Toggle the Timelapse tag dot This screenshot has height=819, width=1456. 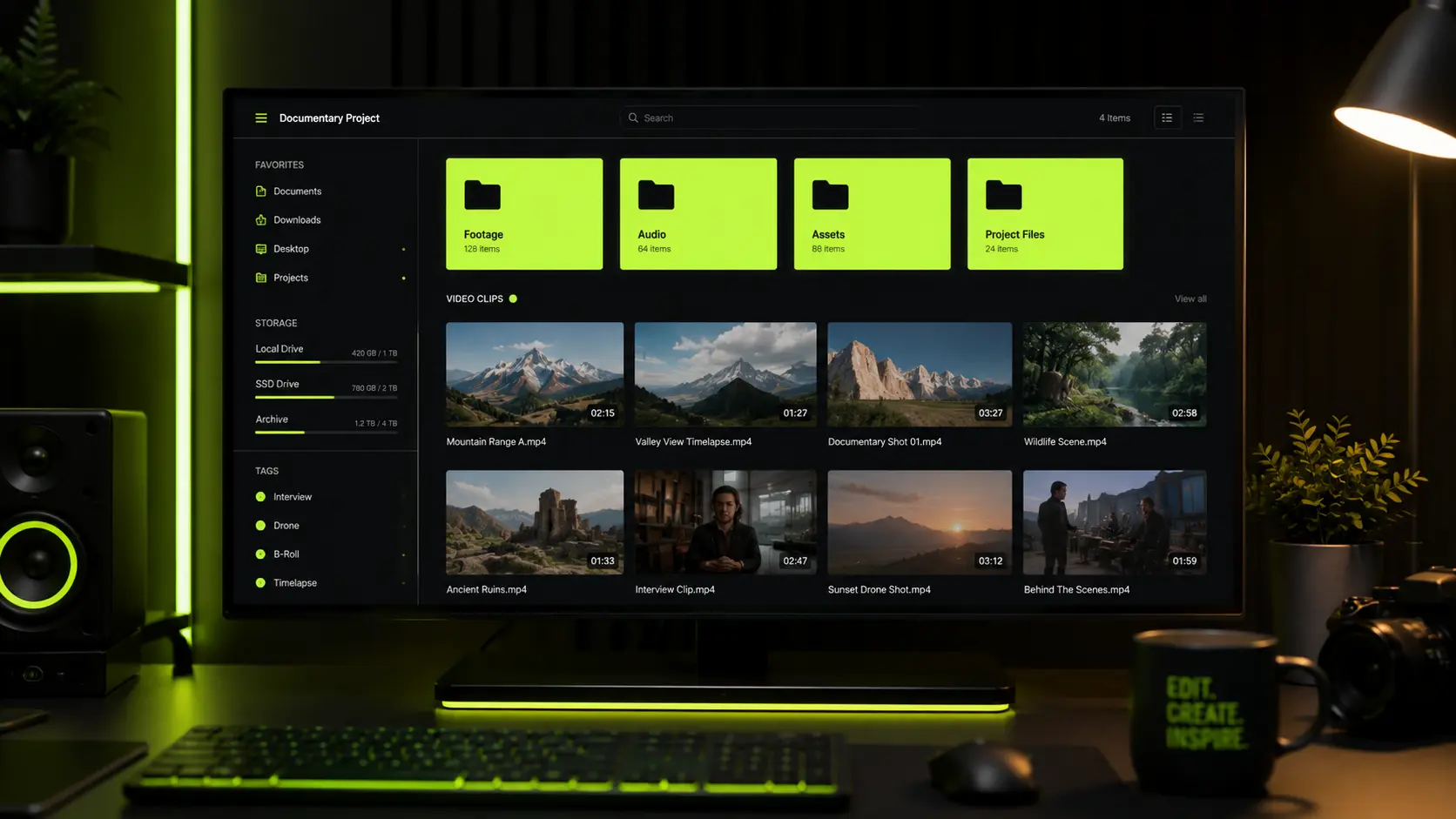(x=260, y=582)
